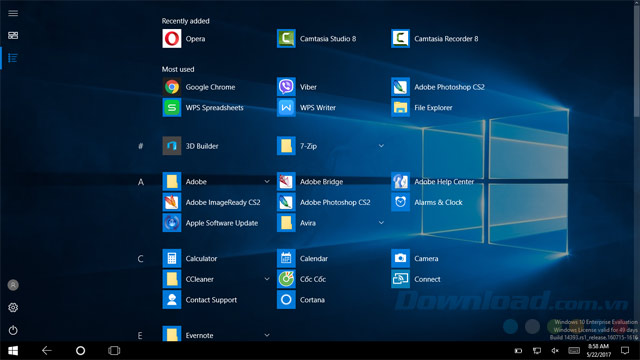Expand the Avira folder chevron

381,223
